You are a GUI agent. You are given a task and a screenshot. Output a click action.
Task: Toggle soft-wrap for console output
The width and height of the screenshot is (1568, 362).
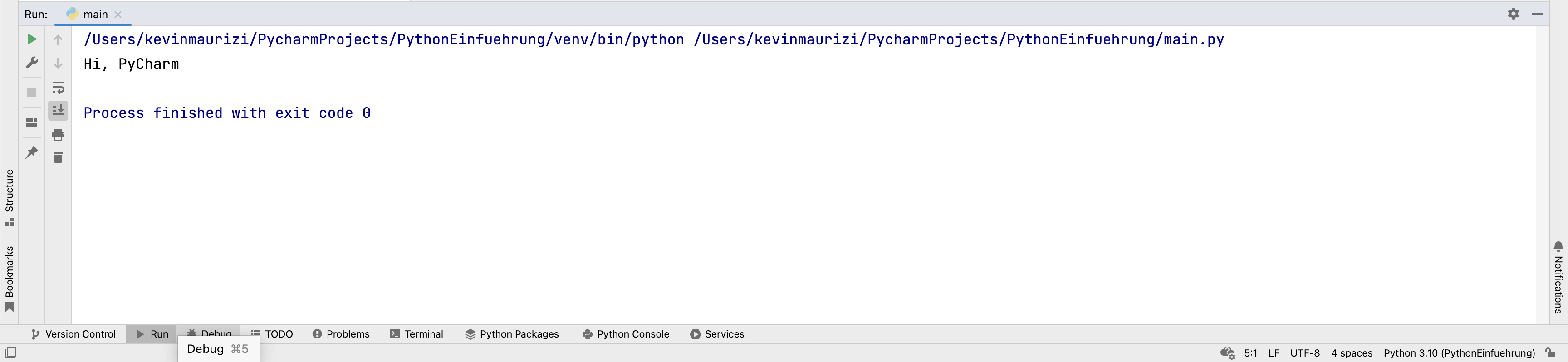click(x=58, y=87)
